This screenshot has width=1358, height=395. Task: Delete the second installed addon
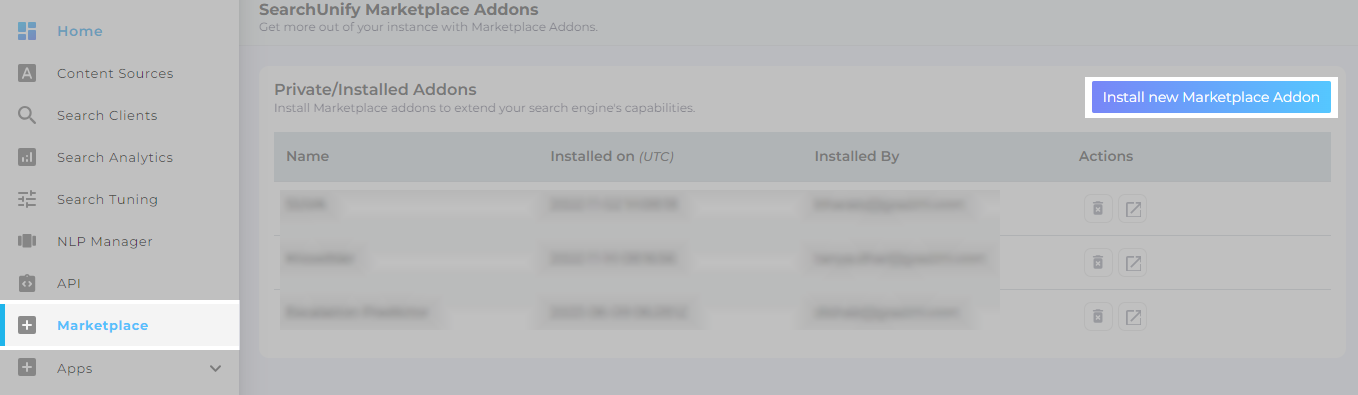click(x=1098, y=263)
